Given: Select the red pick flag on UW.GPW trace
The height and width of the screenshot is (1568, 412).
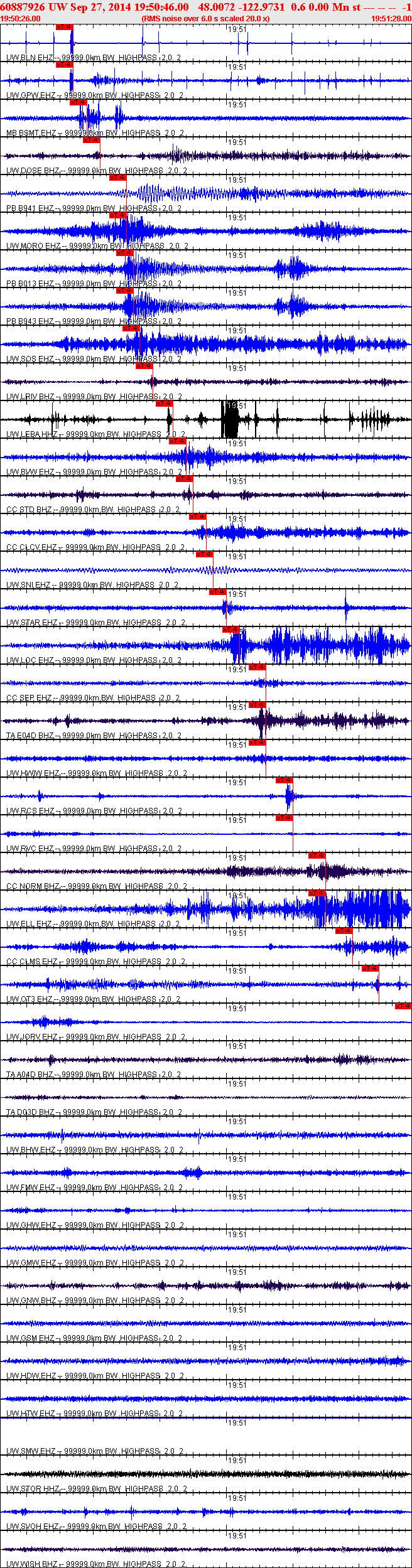Looking at the screenshot, I should click(x=65, y=65).
